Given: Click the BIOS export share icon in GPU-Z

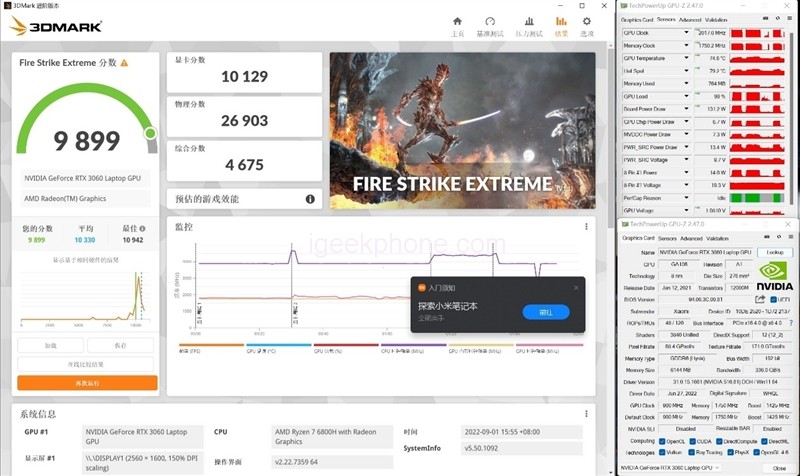Looking at the screenshot, I should pos(761,298).
